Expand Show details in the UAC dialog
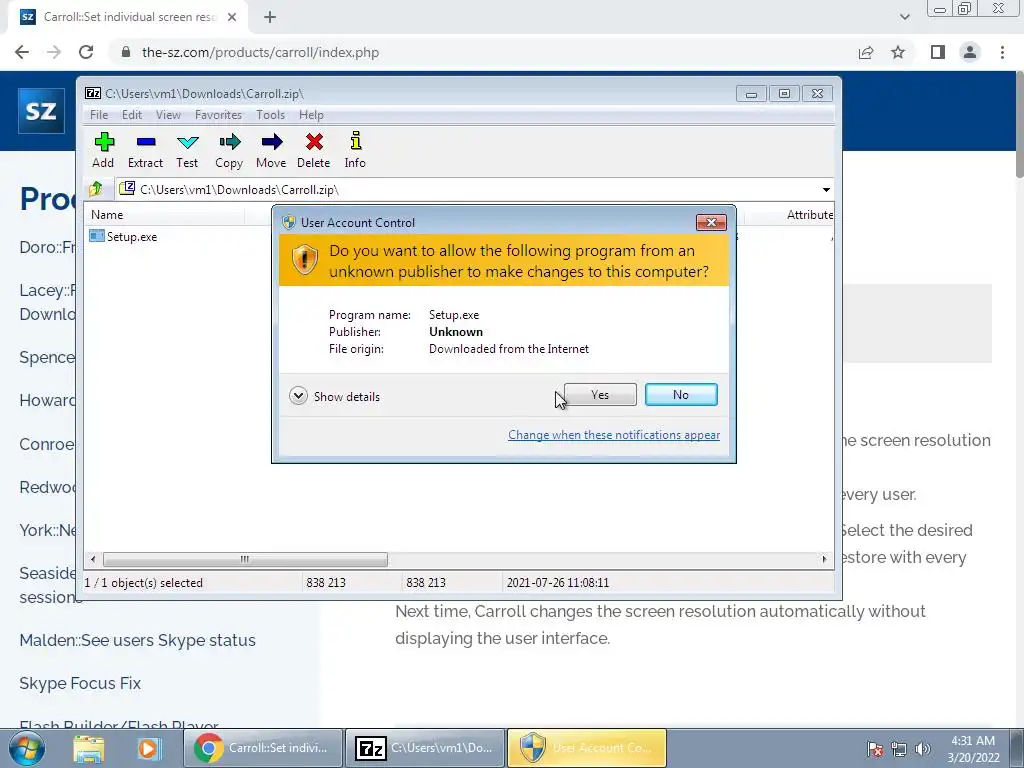The height and width of the screenshot is (768, 1024). 334,396
